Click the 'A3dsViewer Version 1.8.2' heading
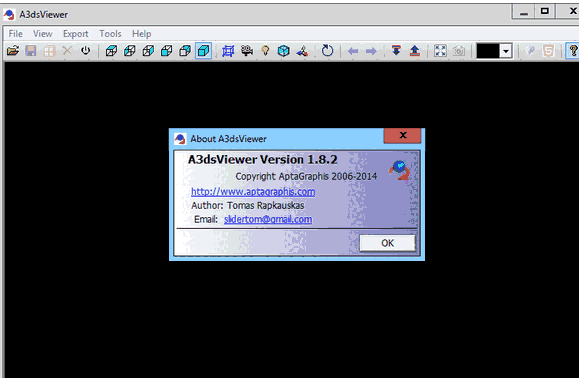The image size is (579, 378). pyautogui.click(x=263, y=159)
